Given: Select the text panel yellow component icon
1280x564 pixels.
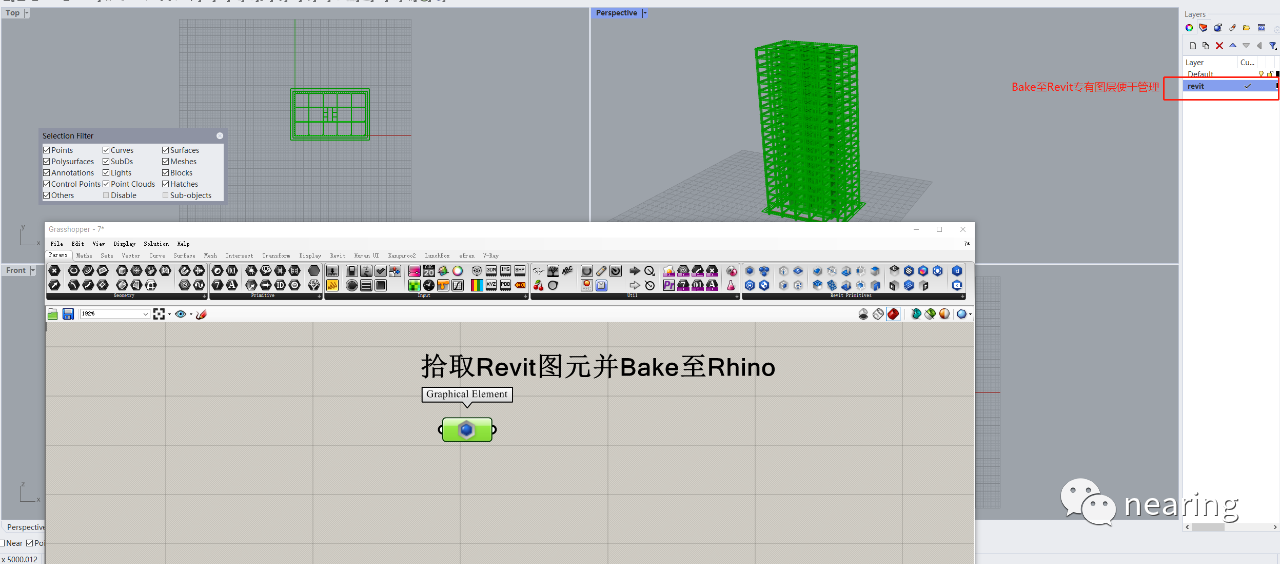Looking at the screenshot, I should (332, 285).
